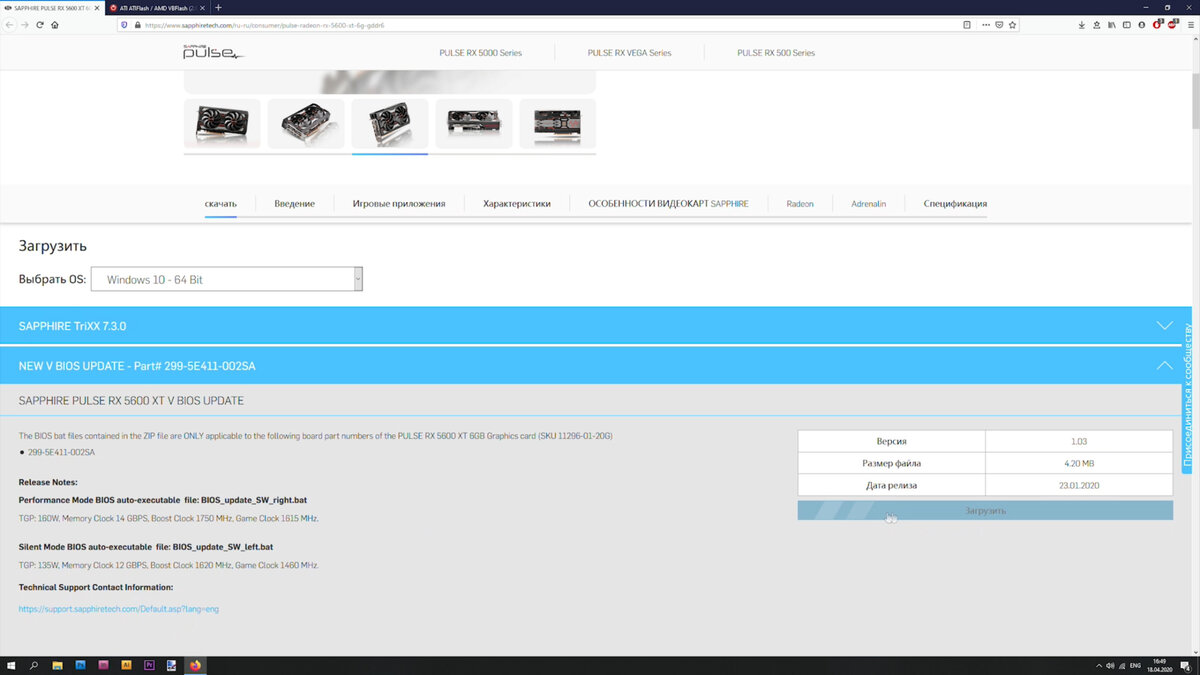Switch to the Введение tab
Image resolution: width=1200 pixels, height=675 pixels.
[x=295, y=203]
